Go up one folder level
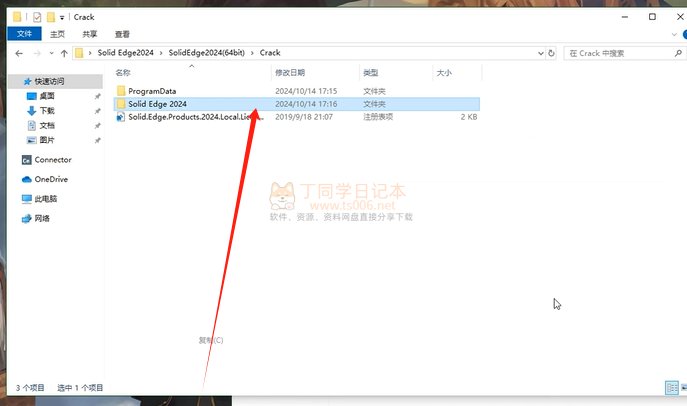This screenshot has width=687, height=406. (64, 53)
